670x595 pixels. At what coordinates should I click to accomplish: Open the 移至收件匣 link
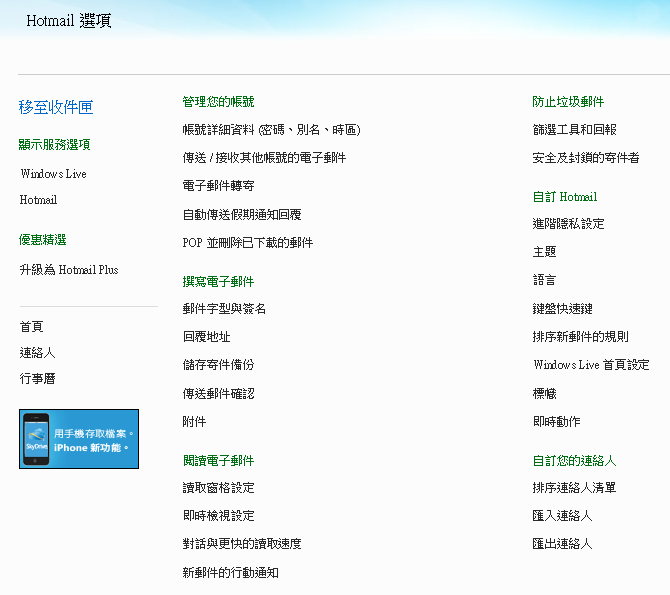56,107
